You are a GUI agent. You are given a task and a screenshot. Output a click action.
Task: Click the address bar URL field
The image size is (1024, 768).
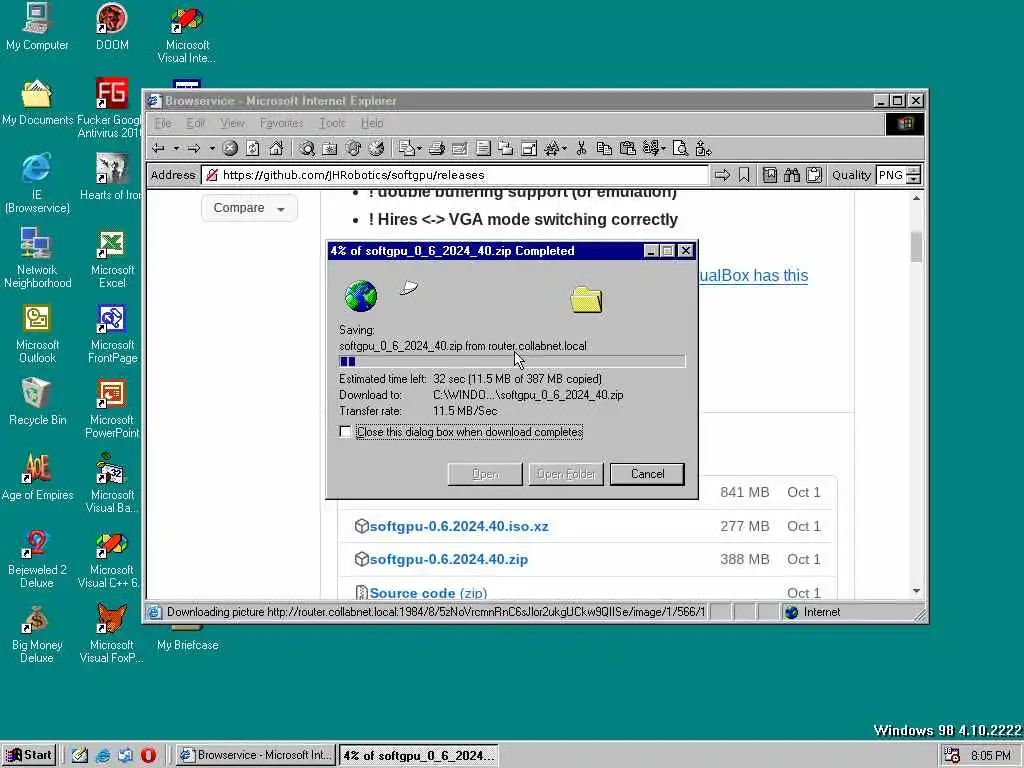pyautogui.click(x=457, y=175)
